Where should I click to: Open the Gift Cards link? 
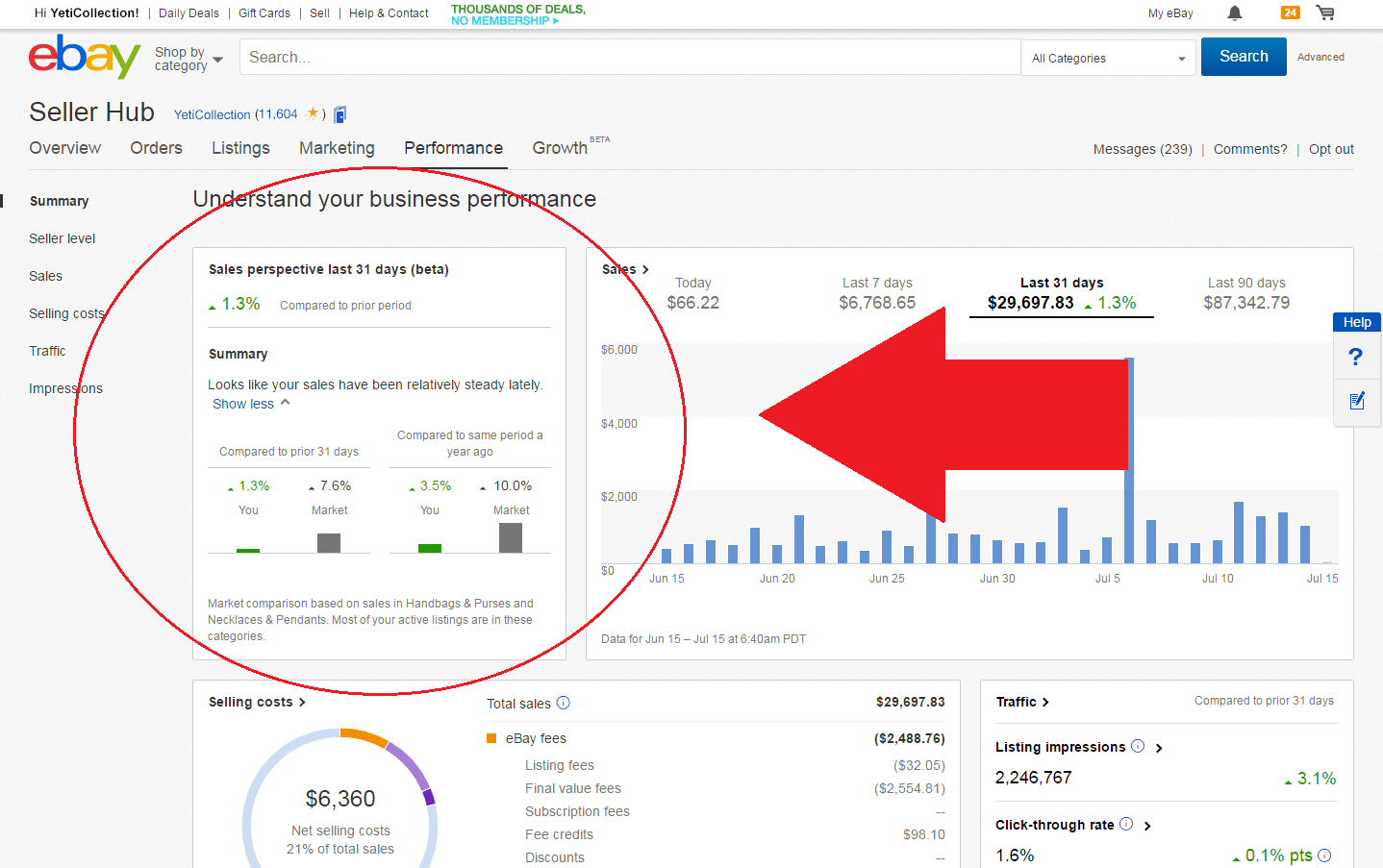[x=264, y=13]
